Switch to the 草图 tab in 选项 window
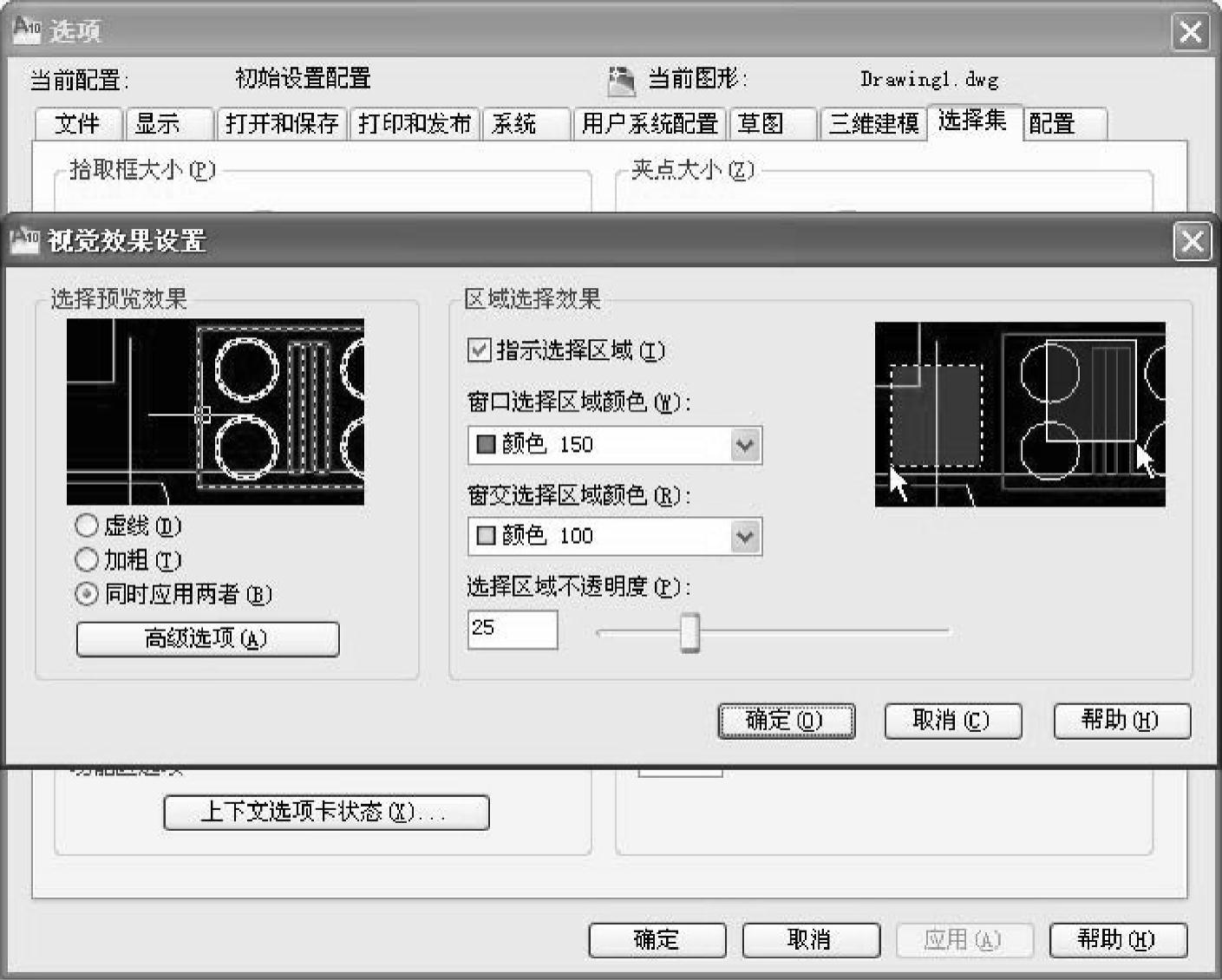 pos(772,124)
